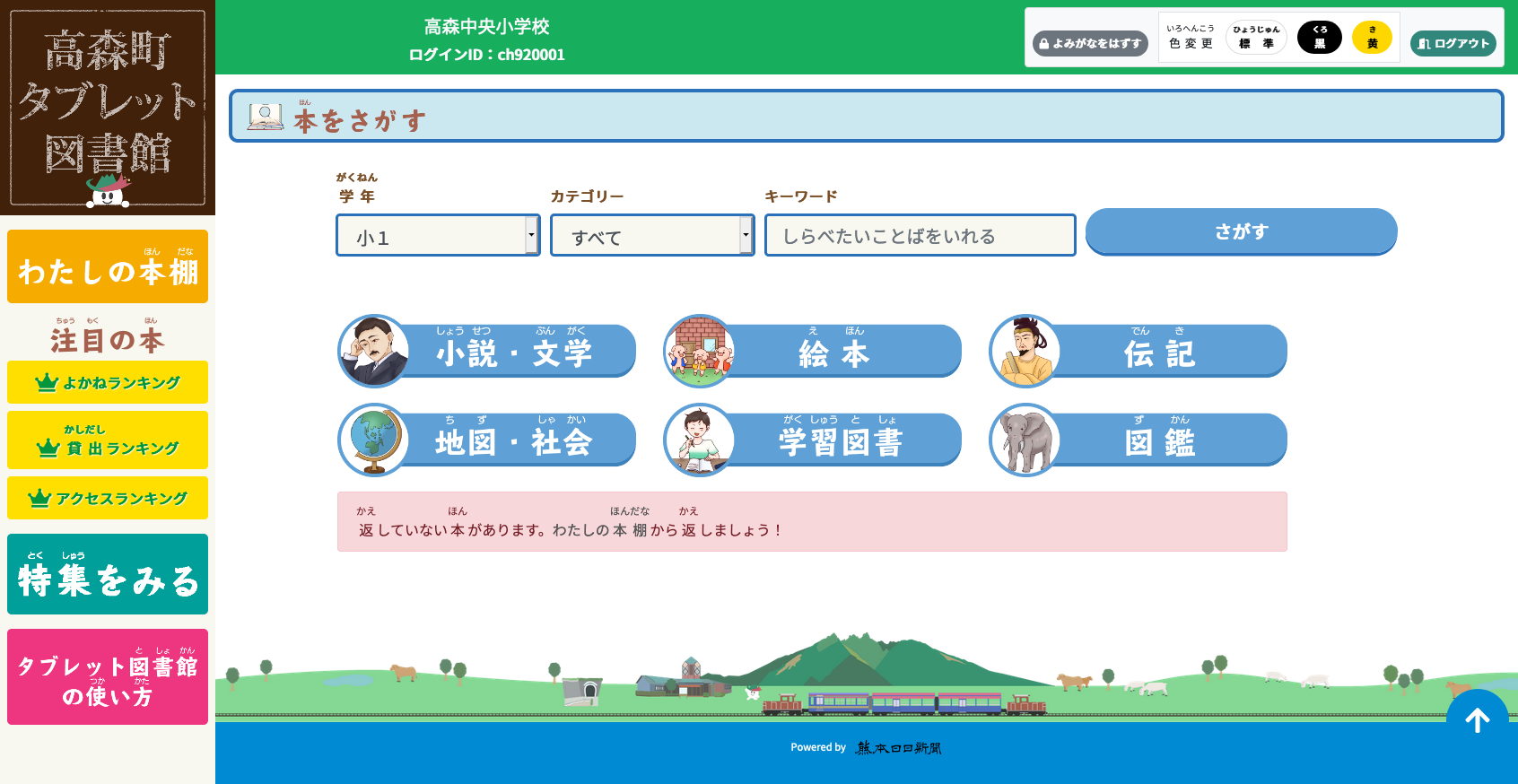This screenshot has height=784, width=1518.
Task: Enable the 黄 yellow color scheme
Action: 1372,38
